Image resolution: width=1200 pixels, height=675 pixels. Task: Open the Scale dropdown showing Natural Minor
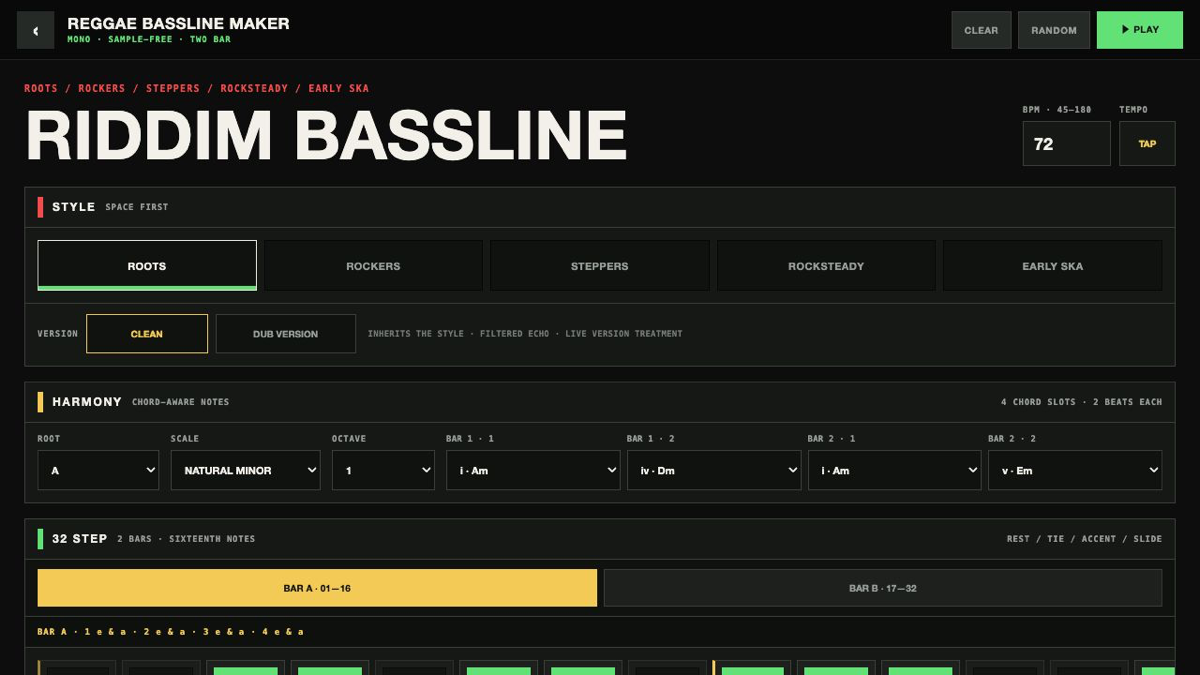(x=246, y=470)
